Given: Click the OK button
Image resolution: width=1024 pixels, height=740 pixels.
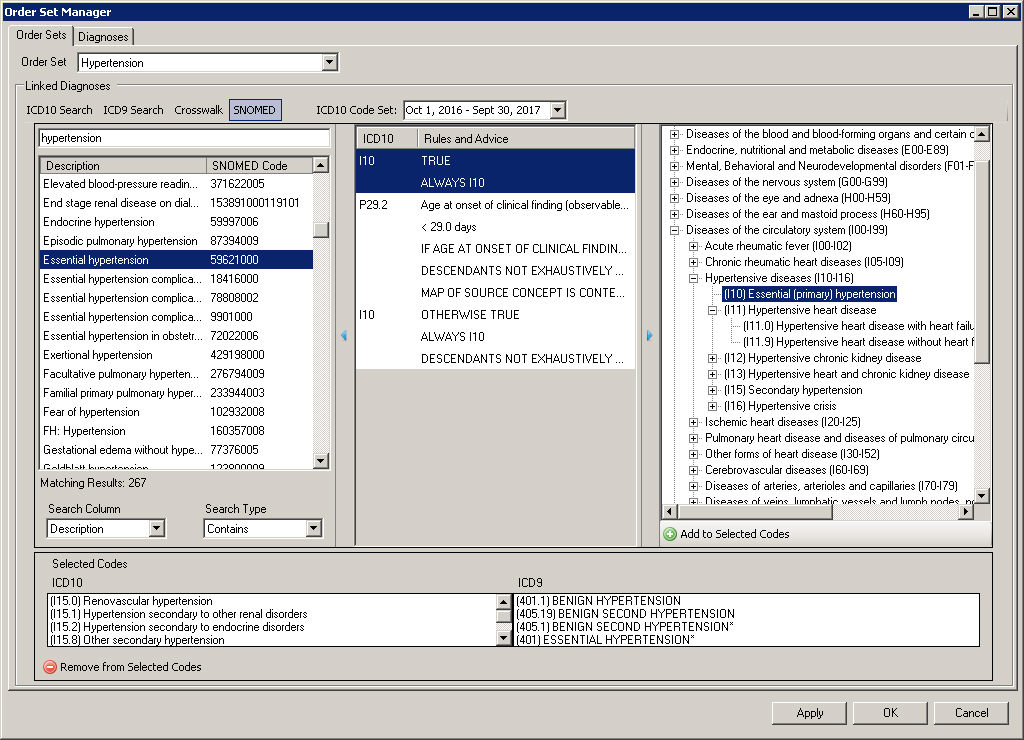Looking at the screenshot, I should coord(890,713).
